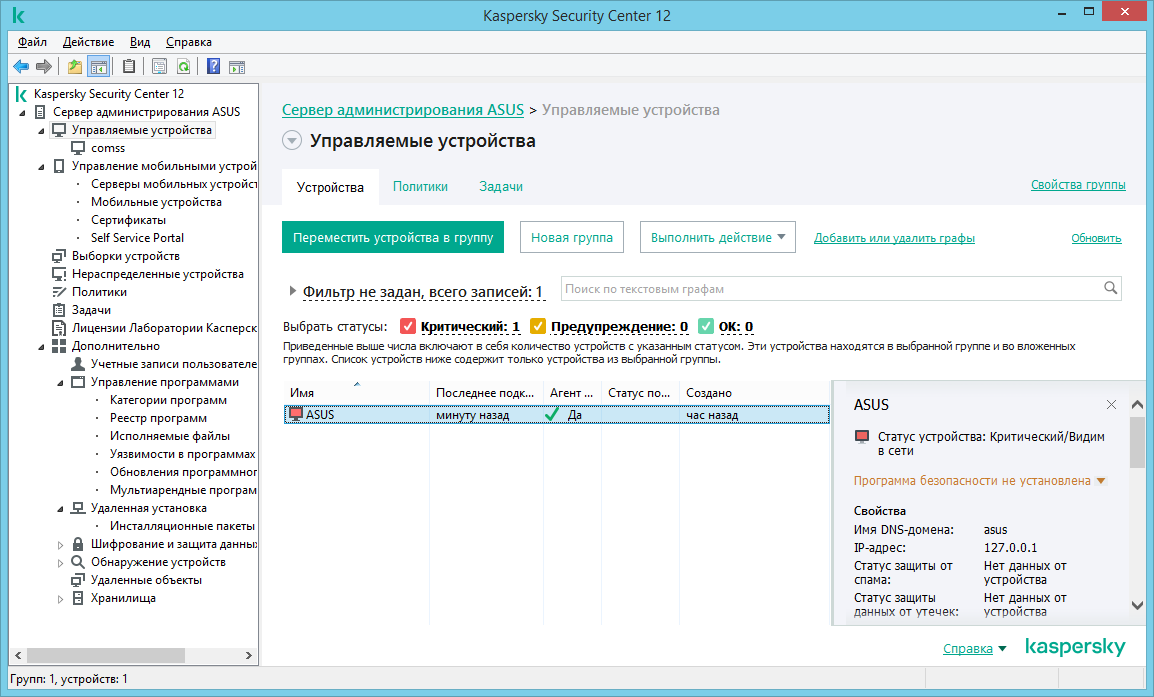Open the Действие menu

[x=88, y=42]
